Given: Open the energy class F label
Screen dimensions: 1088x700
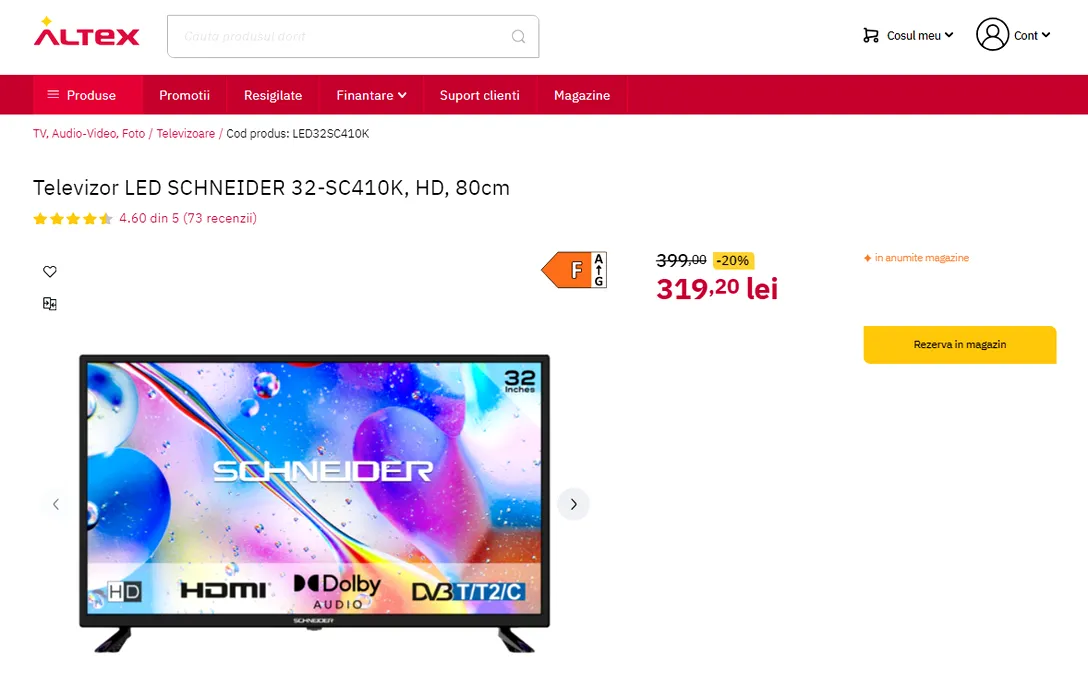Looking at the screenshot, I should coord(575,269).
